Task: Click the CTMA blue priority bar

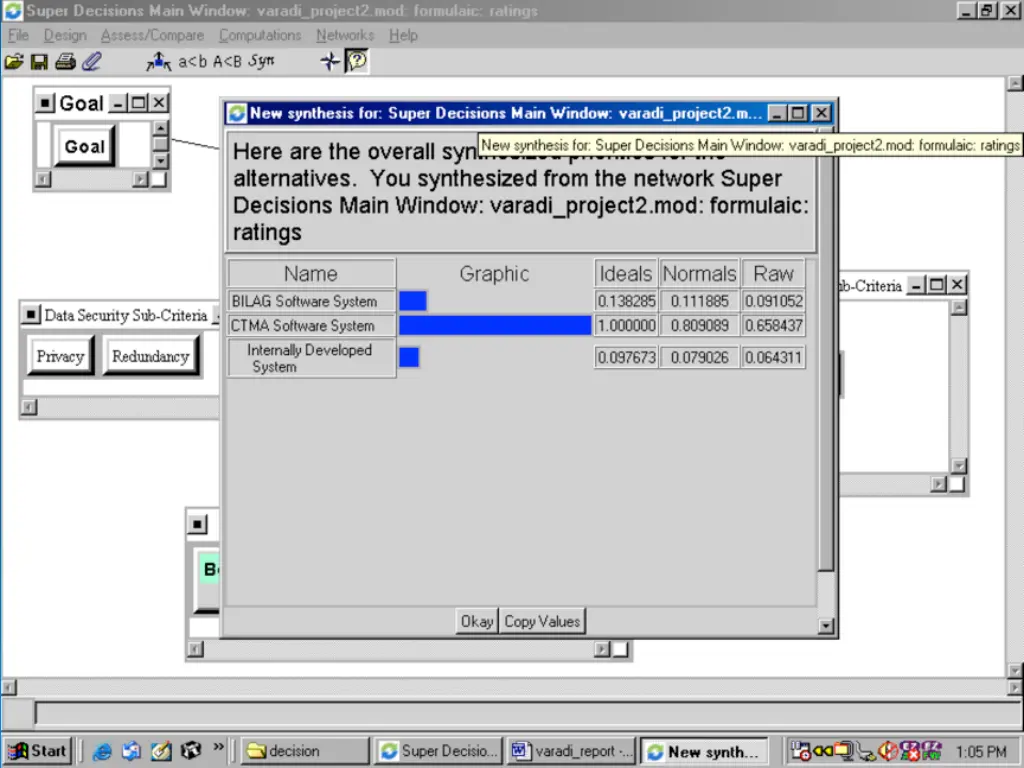Action: pyautogui.click(x=495, y=325)
